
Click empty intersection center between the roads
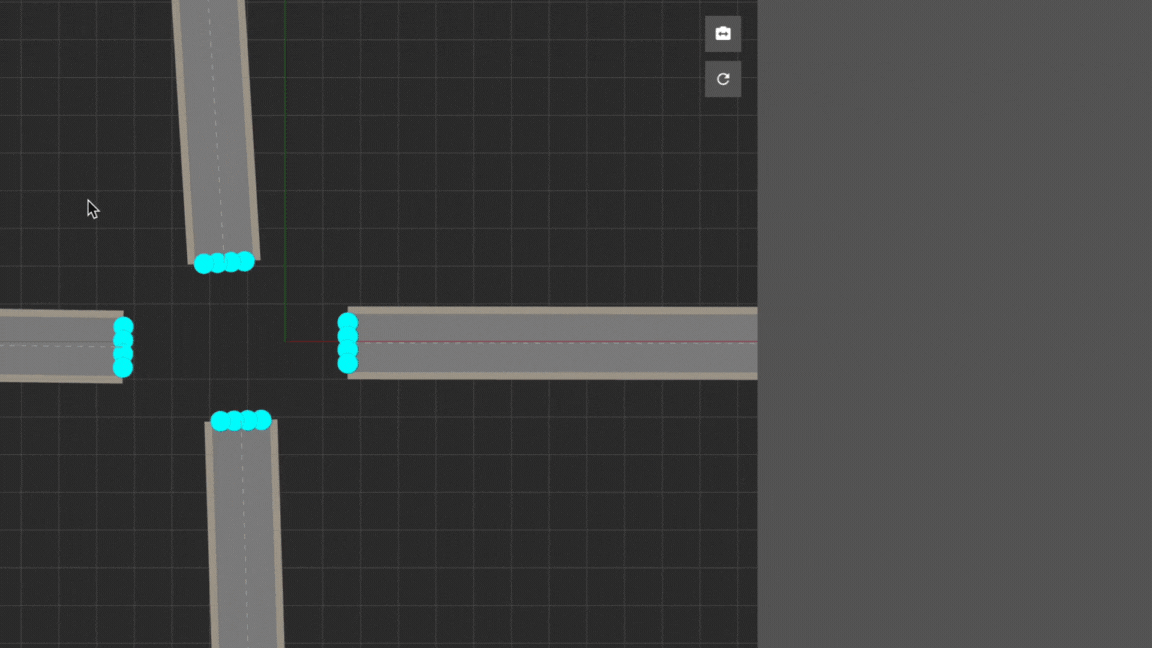coord(235,342)
